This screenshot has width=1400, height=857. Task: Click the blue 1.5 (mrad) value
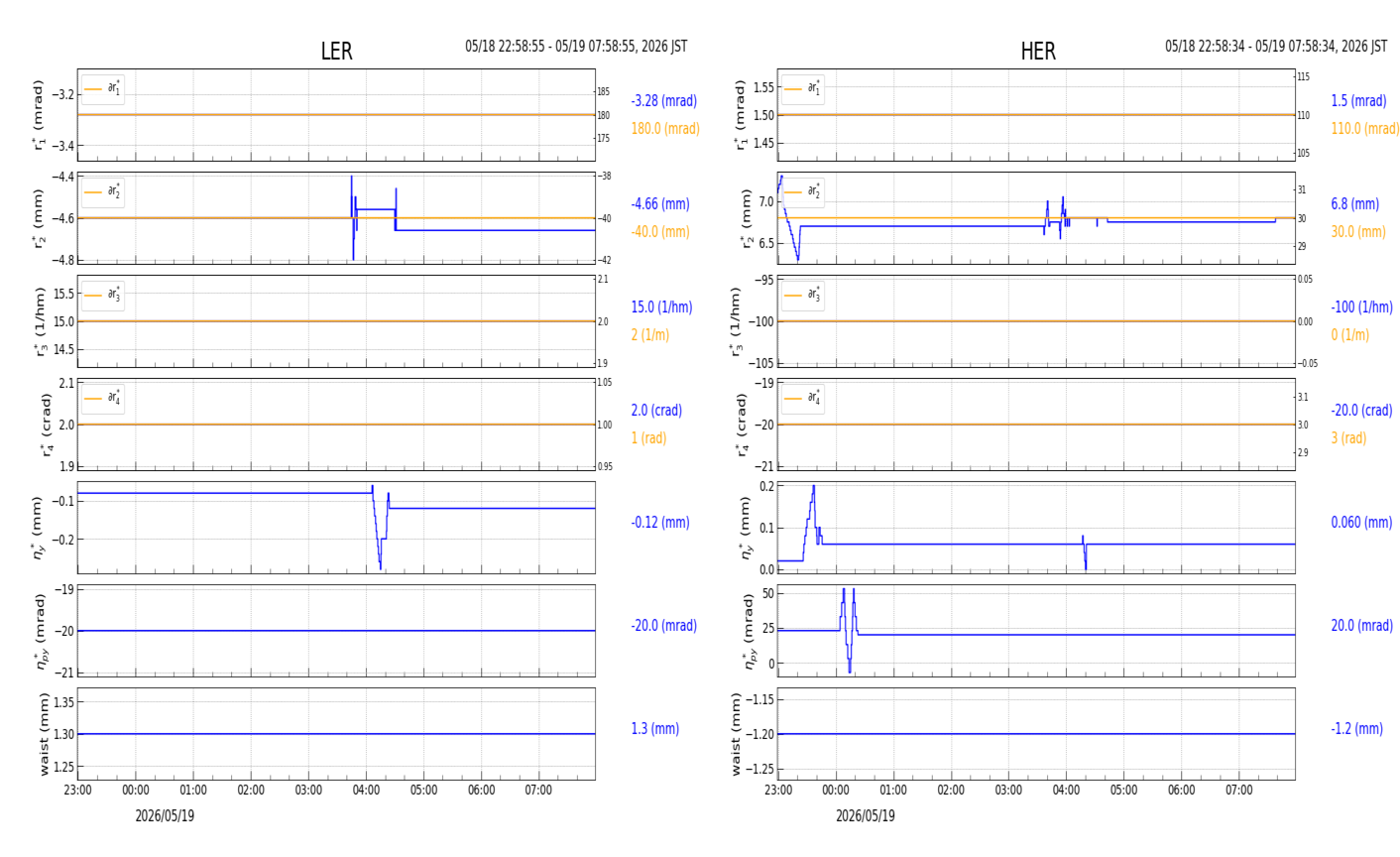1359,101
